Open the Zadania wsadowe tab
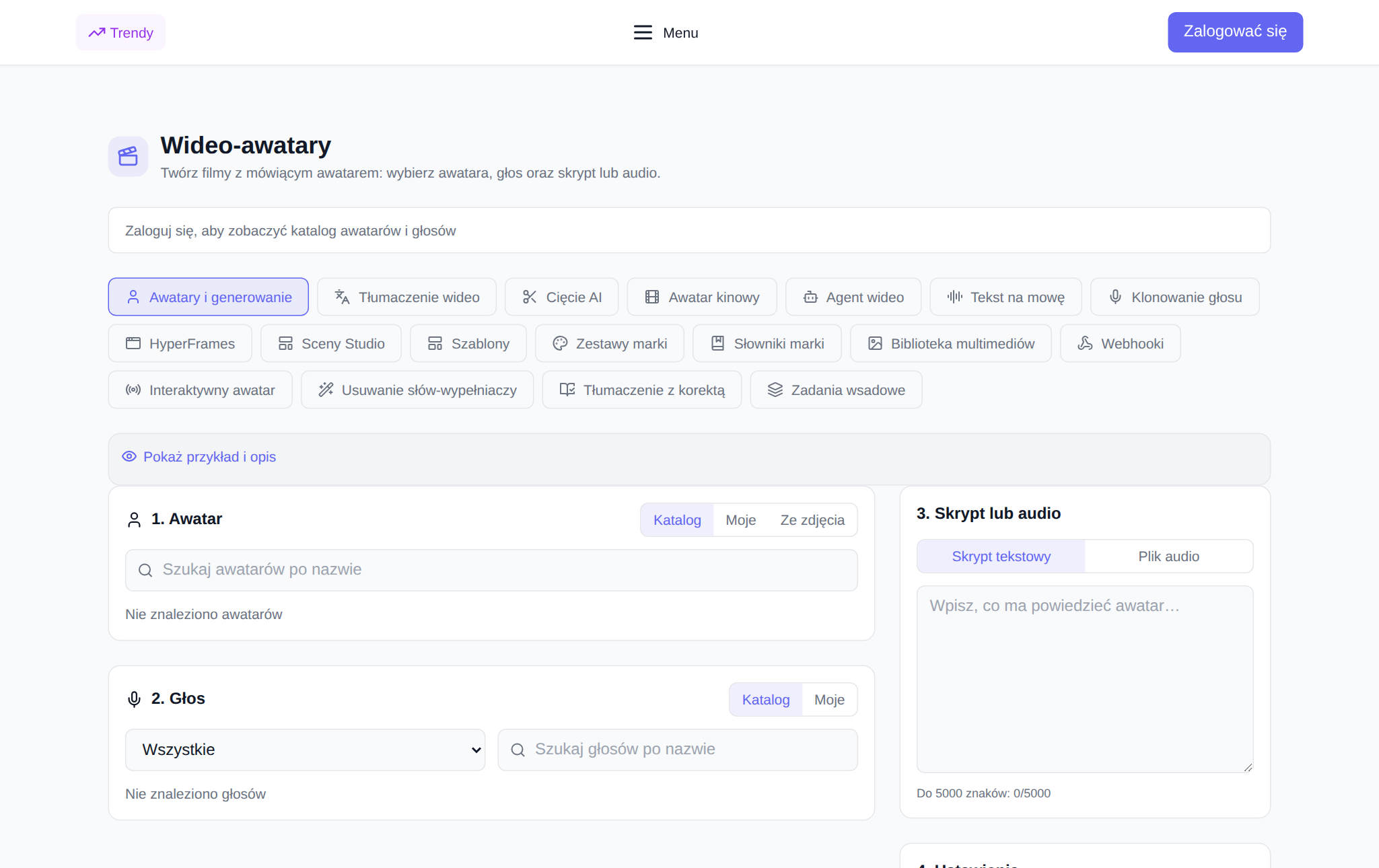Viewport: 1379px width, 868px height. click(x=836, y=390)
